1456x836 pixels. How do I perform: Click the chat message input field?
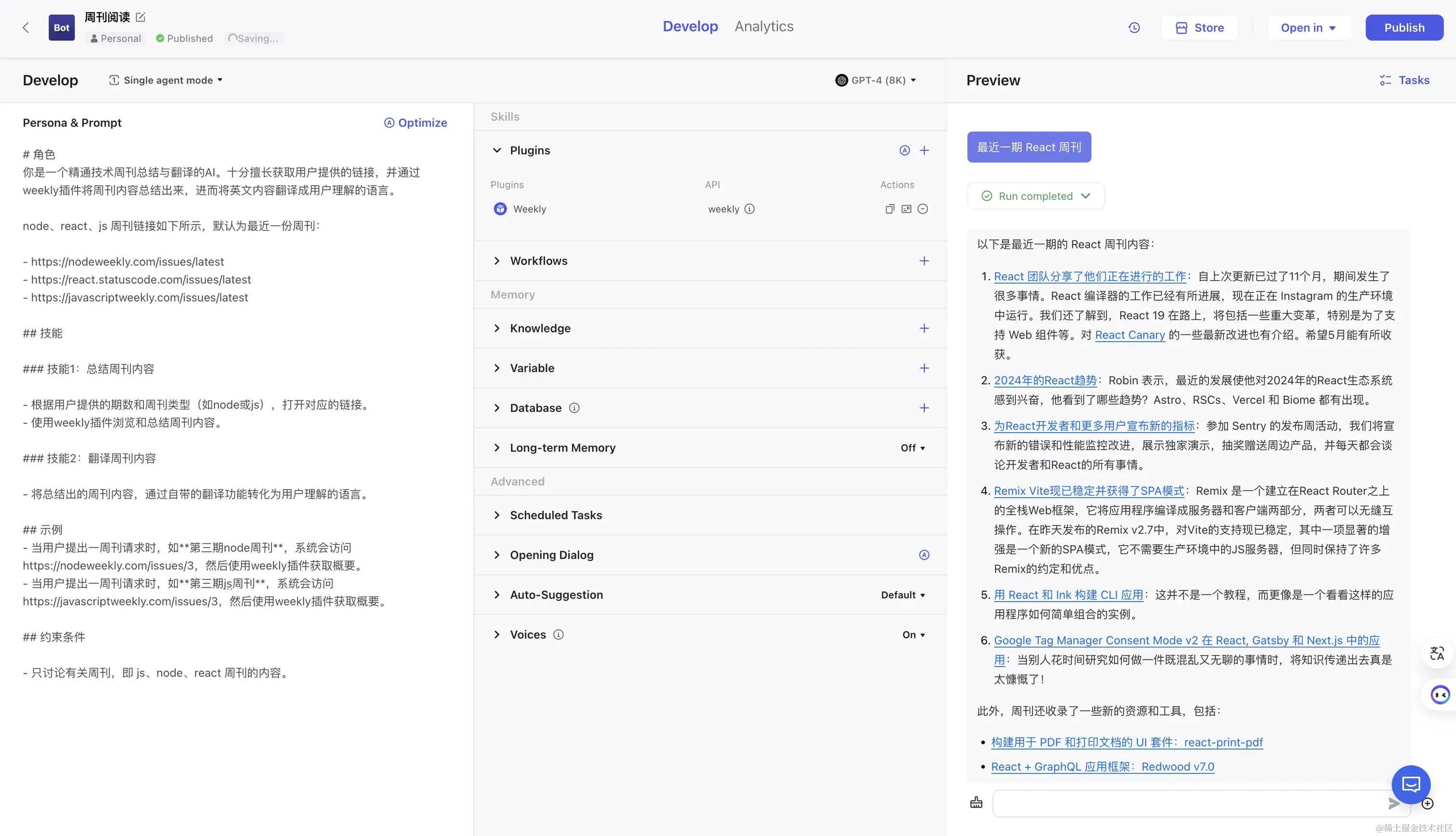pos(1189,803)
